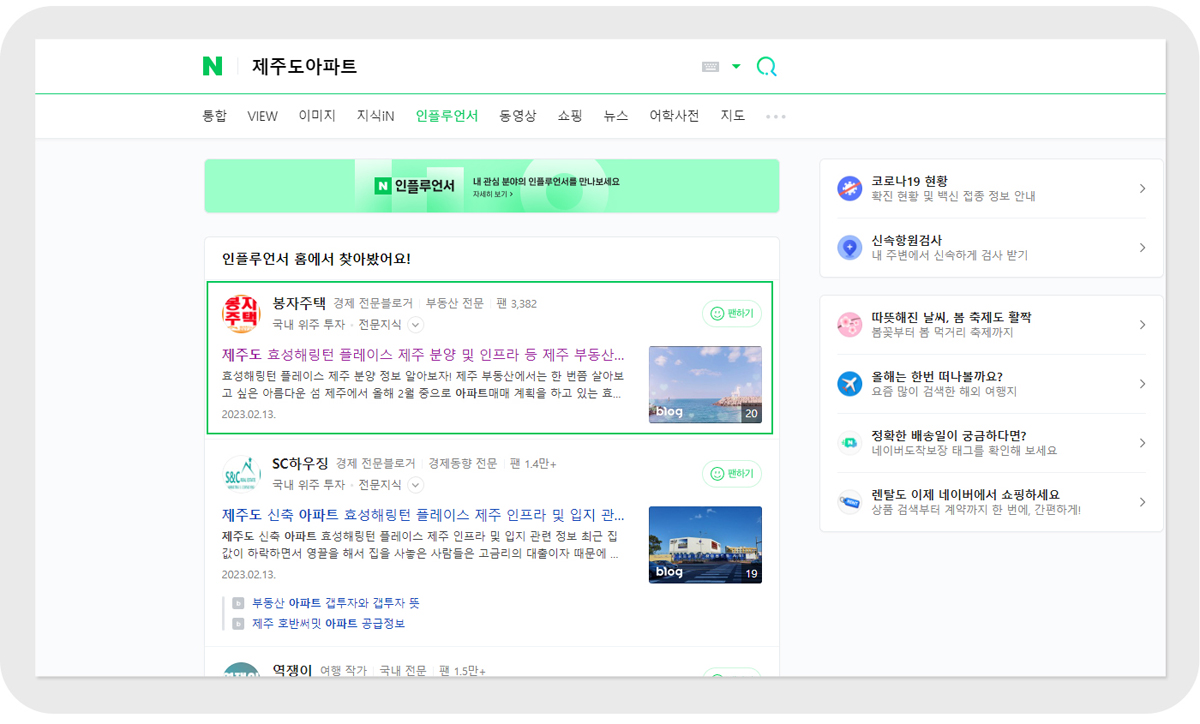
Task: Expand topic tags chevron for 봉자주택
Action: (416, 325)
